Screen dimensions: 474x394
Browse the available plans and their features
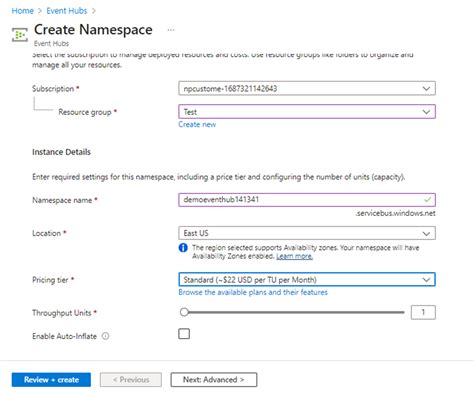tap(253, 292)
